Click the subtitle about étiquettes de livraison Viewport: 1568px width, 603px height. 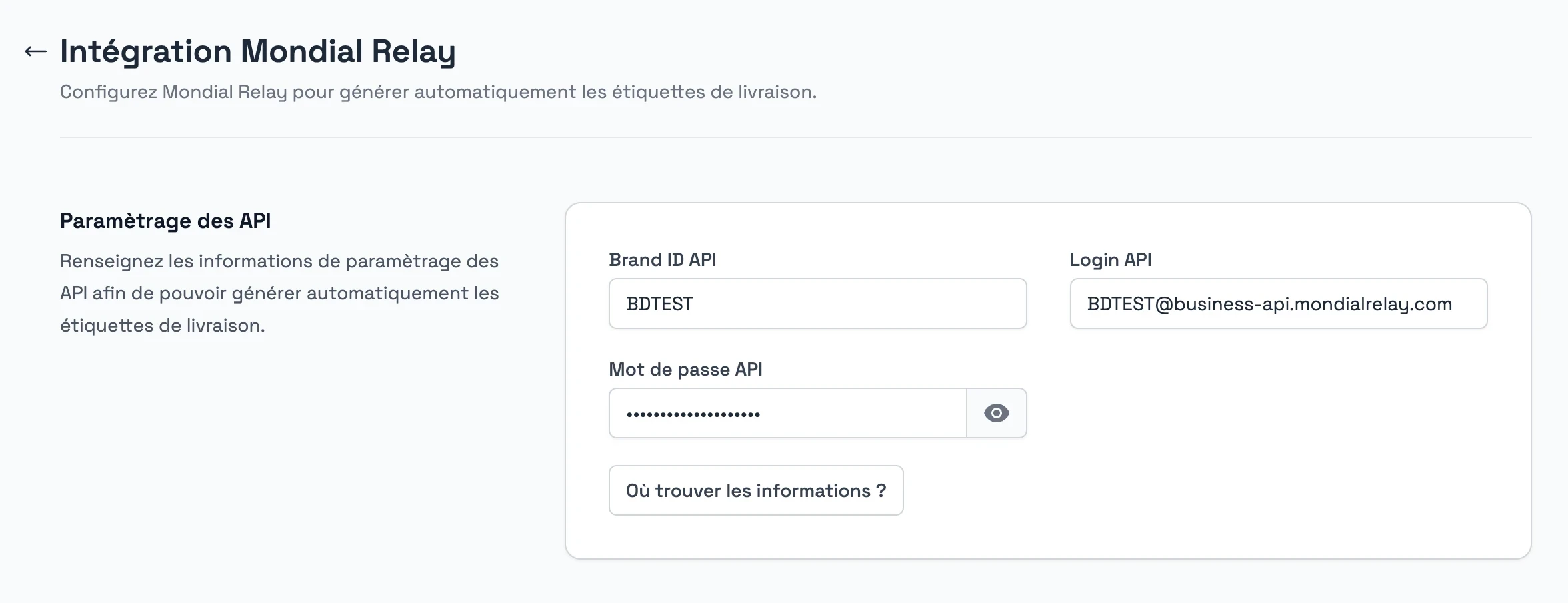[438, 91]
